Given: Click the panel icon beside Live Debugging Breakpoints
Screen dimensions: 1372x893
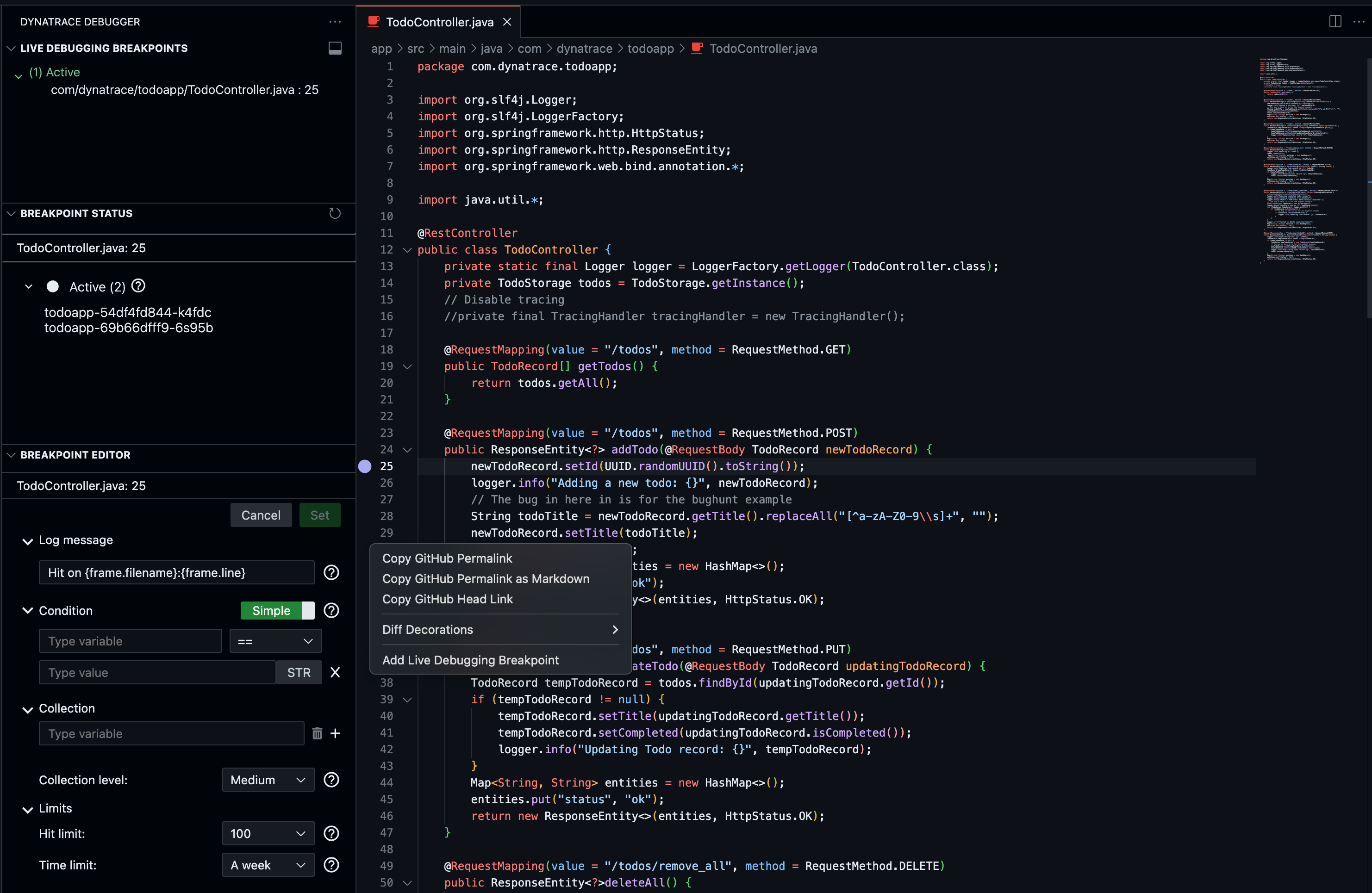Looking at the screenshot, I should (x=334, y=48).
